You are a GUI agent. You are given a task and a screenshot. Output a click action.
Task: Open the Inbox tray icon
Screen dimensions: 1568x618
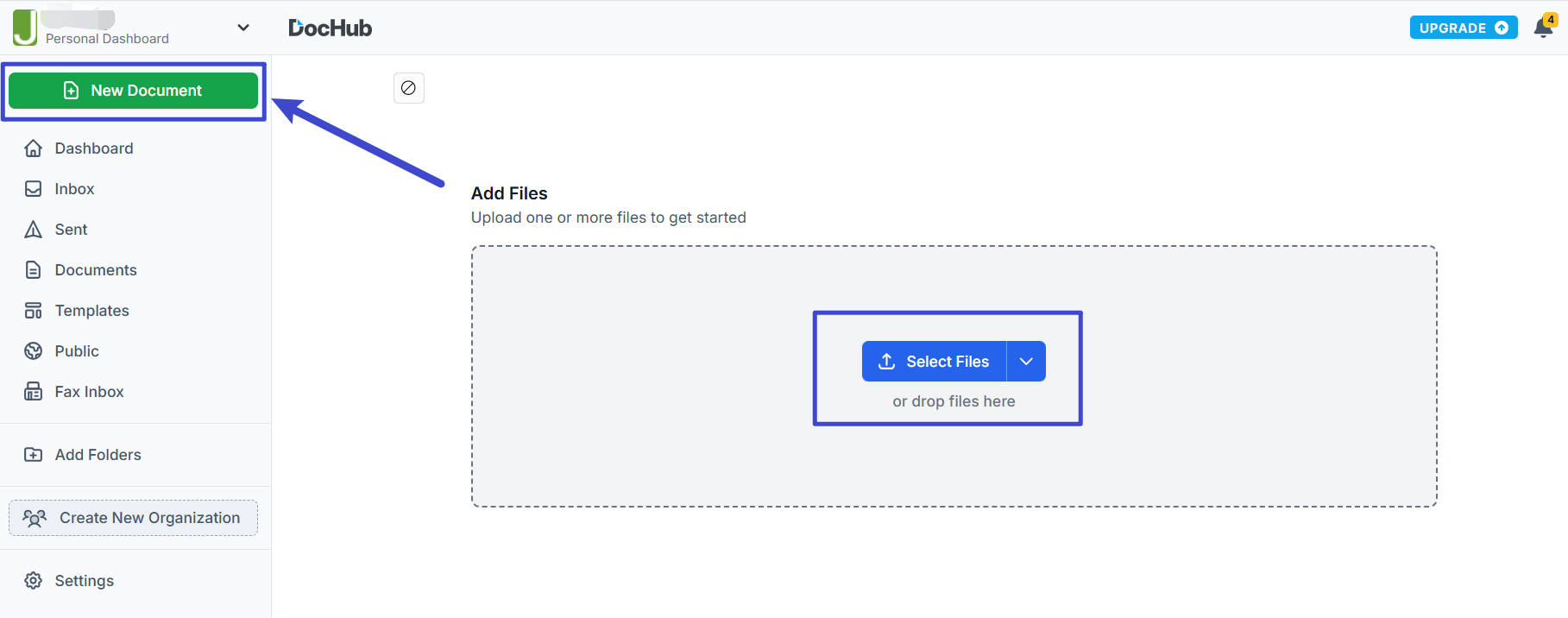[33, 189]
